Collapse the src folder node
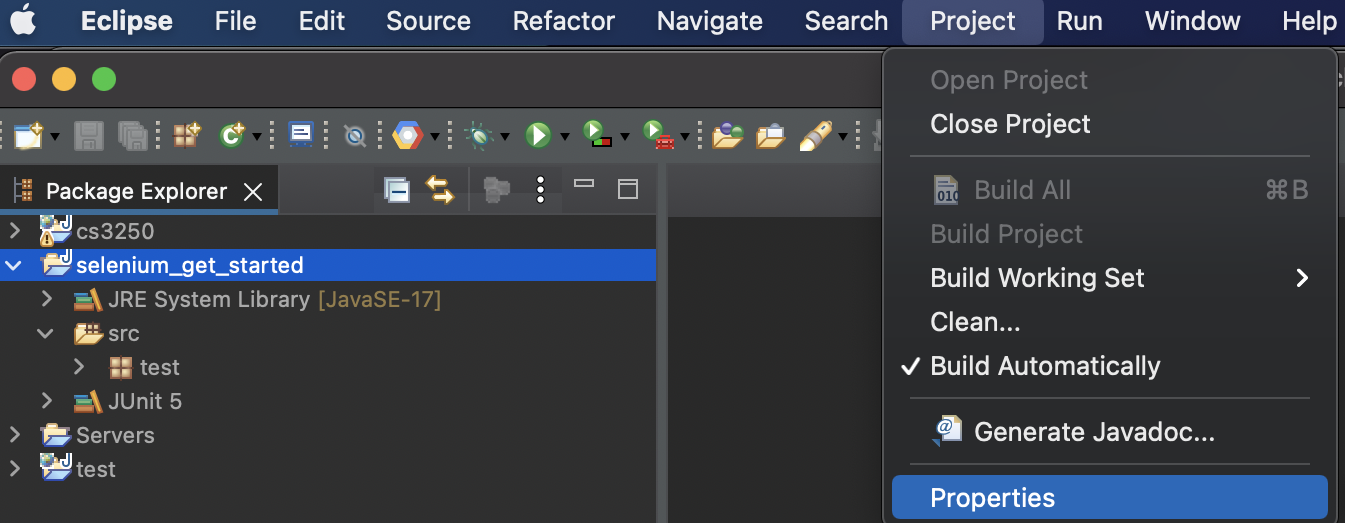Viewport: 1345px width, 523px height. click(46, 333)
